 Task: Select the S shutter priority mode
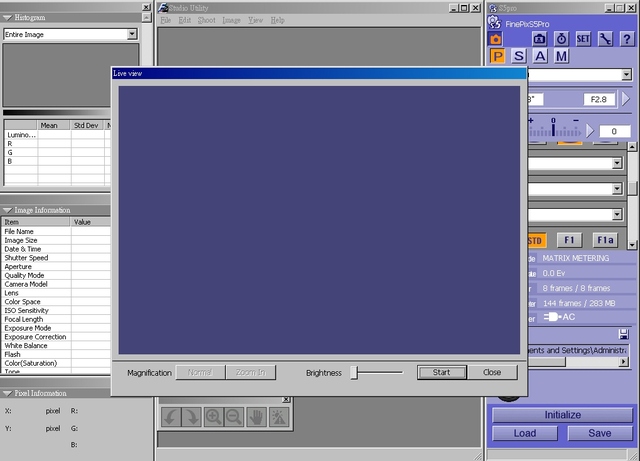coord(518,56)
